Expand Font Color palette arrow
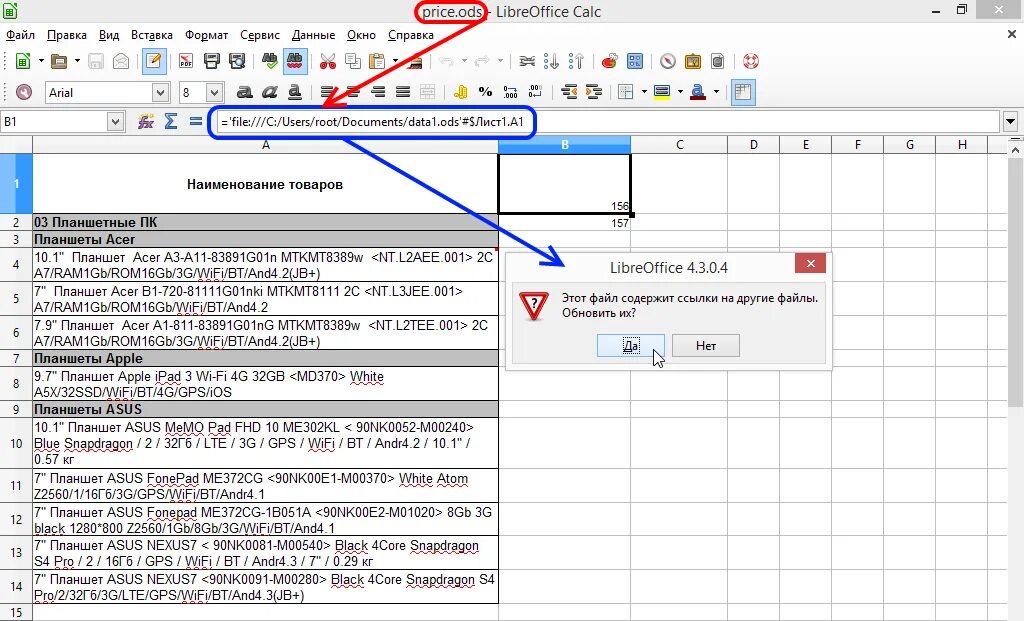1024x621 pixels. (x=716, y=92)
